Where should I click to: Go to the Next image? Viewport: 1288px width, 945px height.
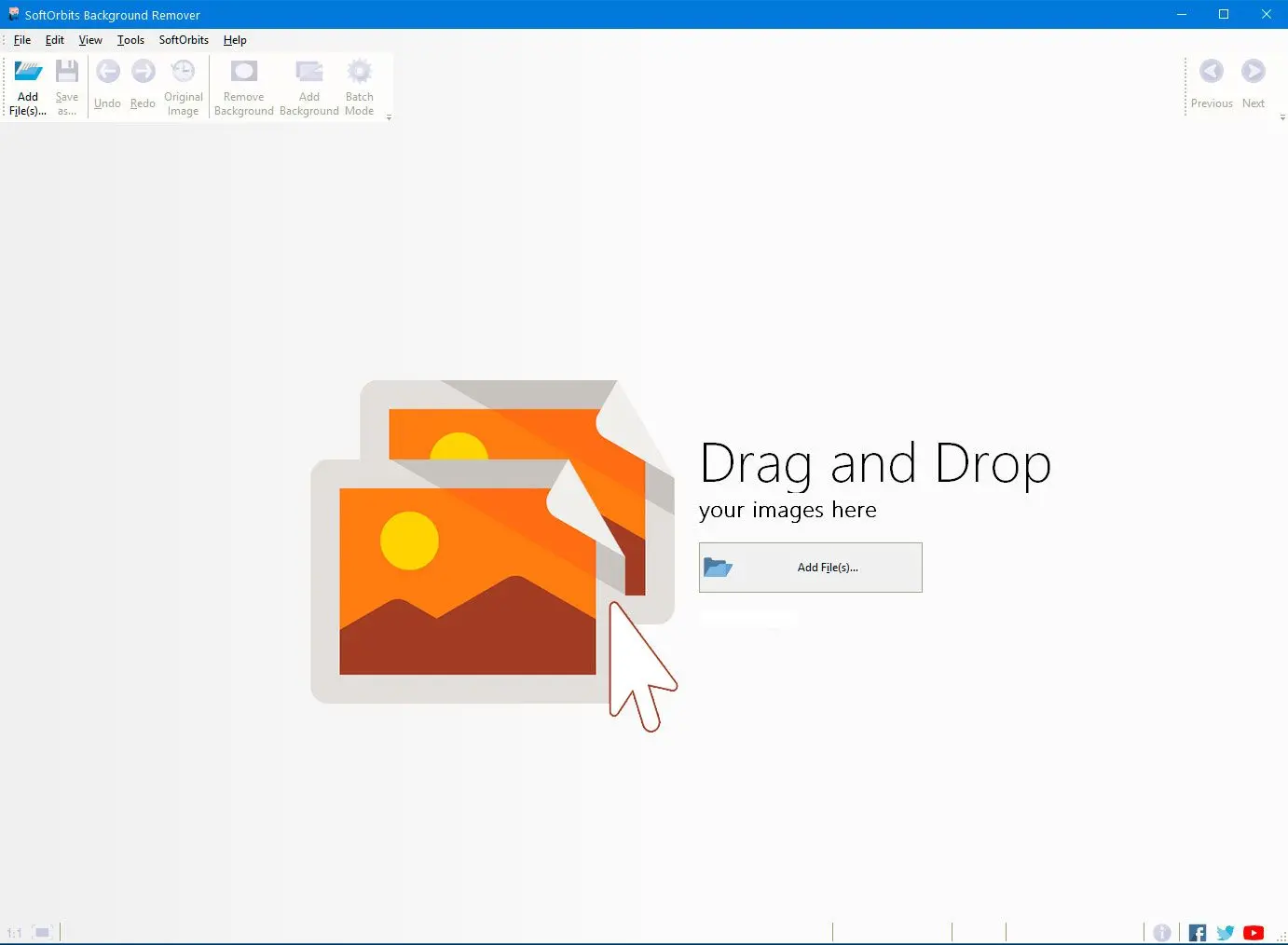click(1254, 84)
